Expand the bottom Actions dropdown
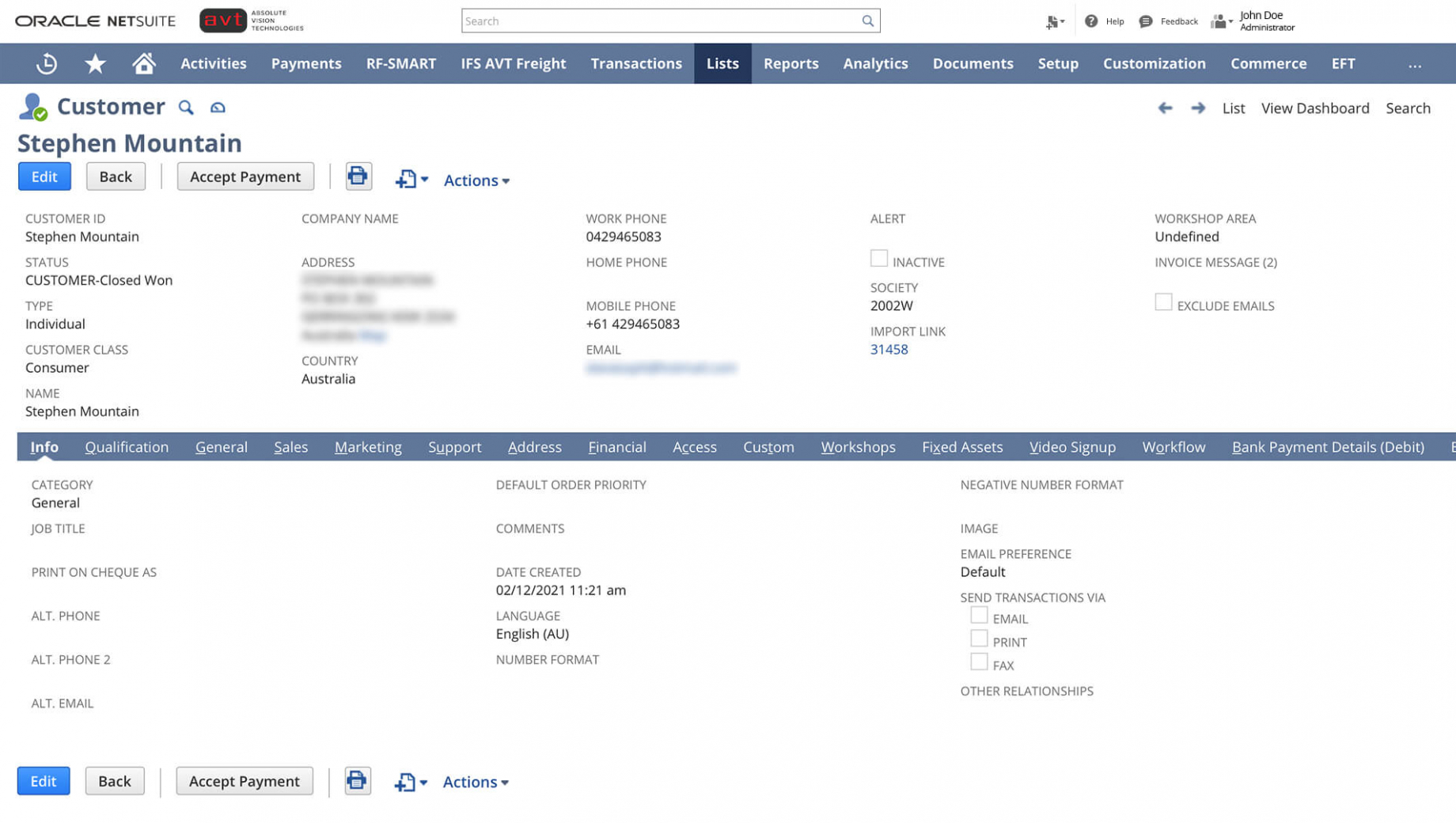This screenshot has height=823, width=1456. [476, 782]
